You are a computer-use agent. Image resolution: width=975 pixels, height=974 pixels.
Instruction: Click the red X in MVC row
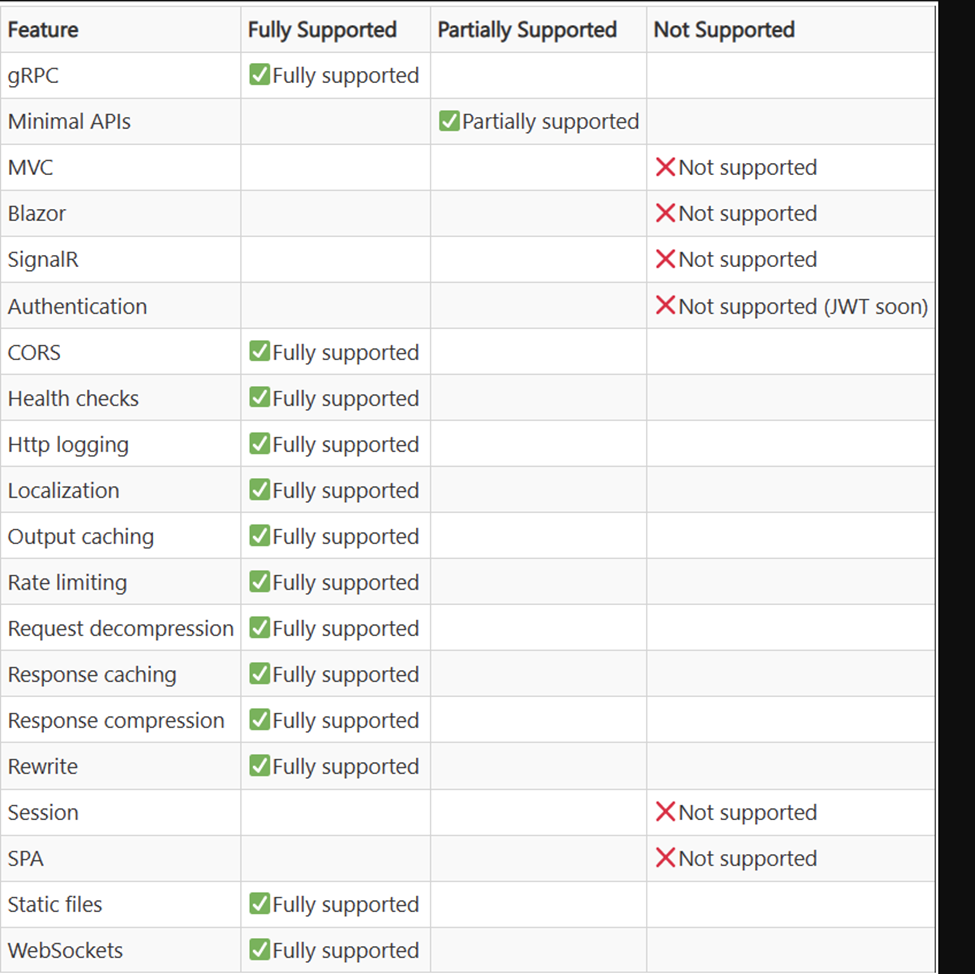[x=665, y=167]
